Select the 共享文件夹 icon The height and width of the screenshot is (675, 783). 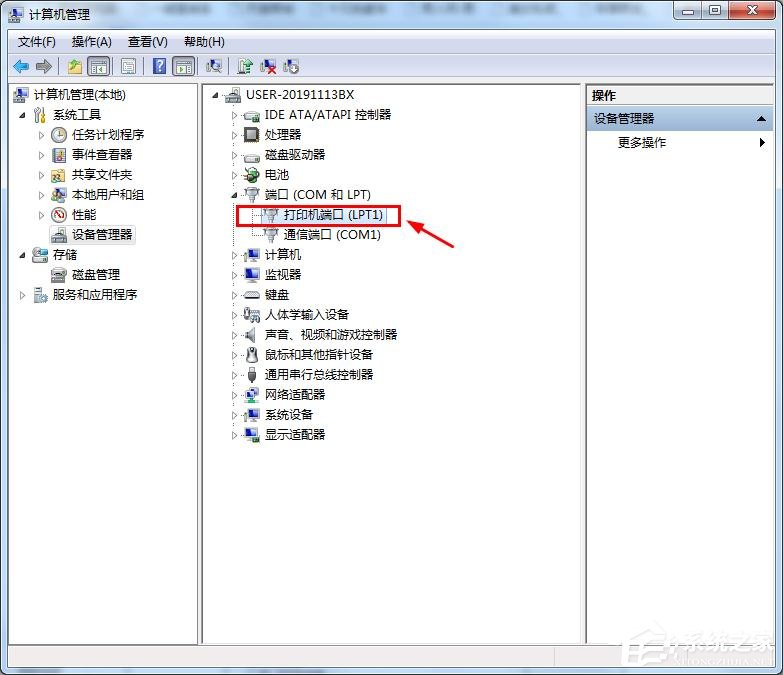point(59,175)
